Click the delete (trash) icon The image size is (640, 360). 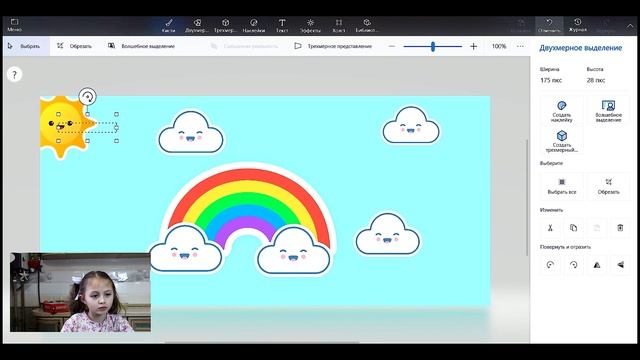(620, 228)
